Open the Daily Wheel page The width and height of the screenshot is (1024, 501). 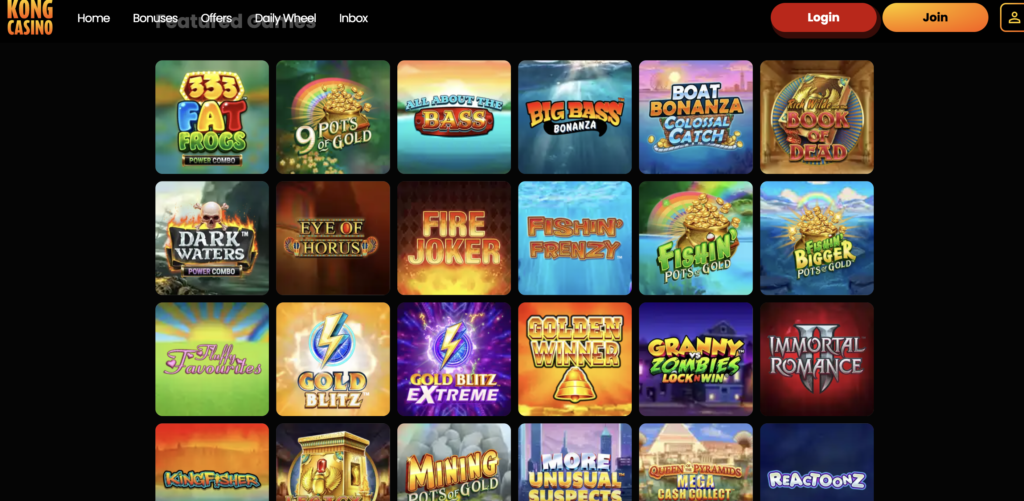[285, 18]
